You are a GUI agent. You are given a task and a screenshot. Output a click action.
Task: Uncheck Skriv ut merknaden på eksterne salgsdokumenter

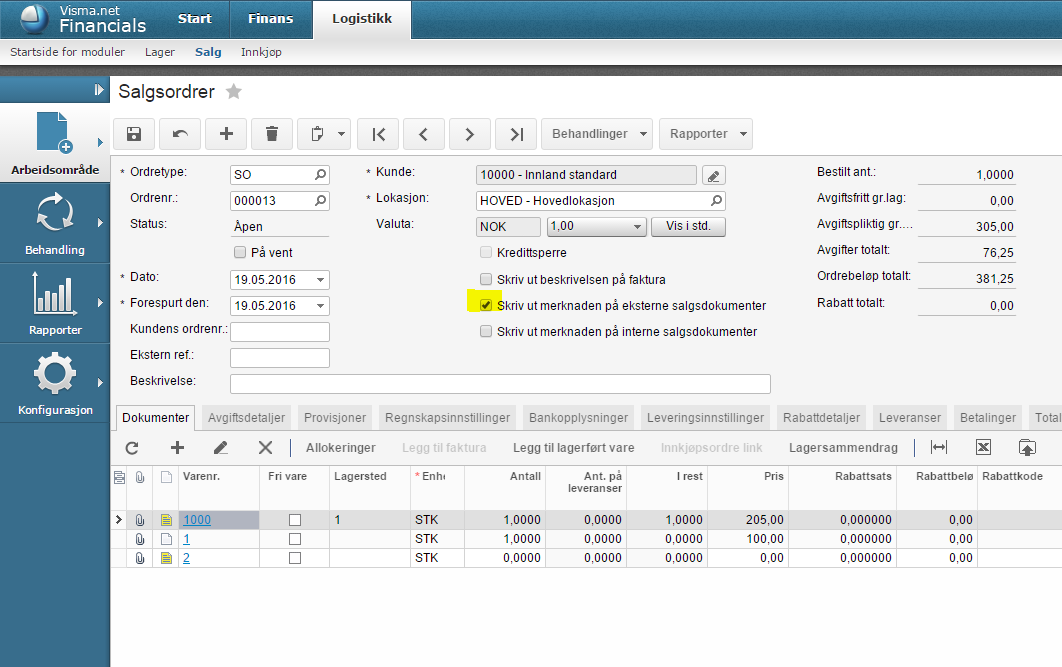[486, 305]
